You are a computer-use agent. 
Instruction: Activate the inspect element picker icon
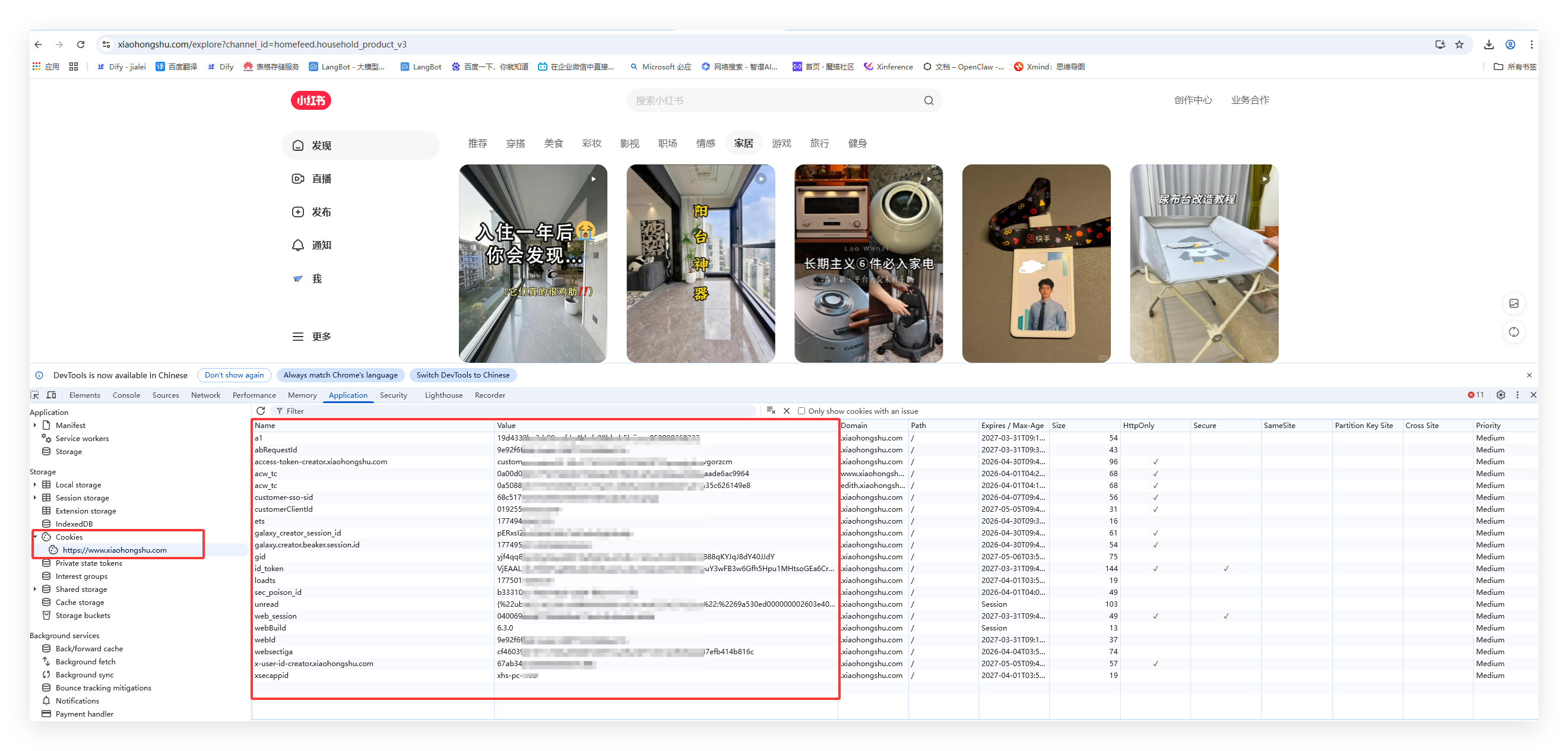34,395
